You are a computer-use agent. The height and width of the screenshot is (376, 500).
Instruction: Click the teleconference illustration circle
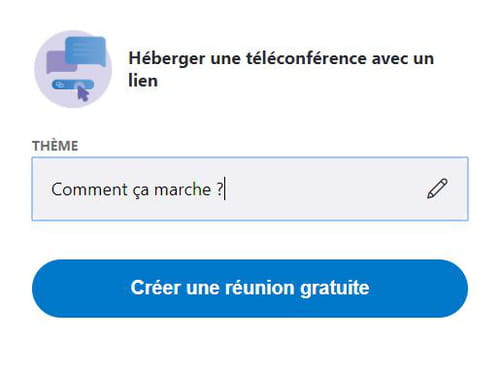(x=73, y=69)
